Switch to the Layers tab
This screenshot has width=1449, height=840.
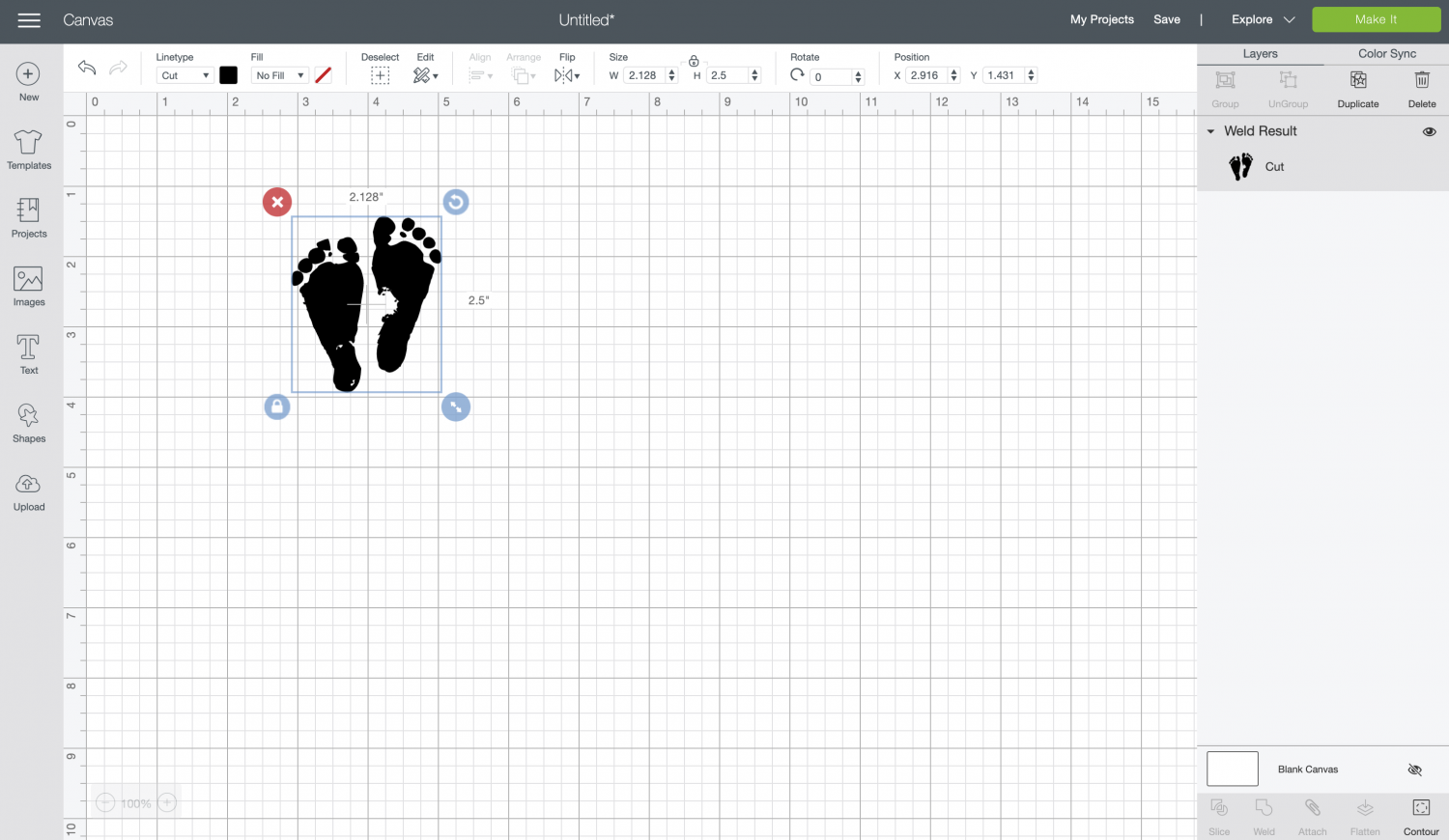(1260, 54)
